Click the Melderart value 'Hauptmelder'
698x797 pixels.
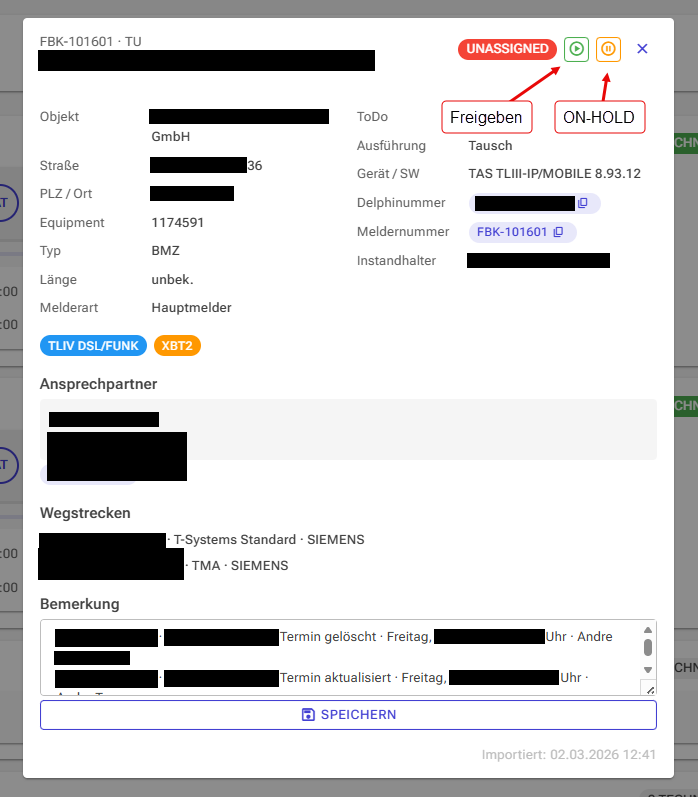pyautogui.click(x=191, y=308)
